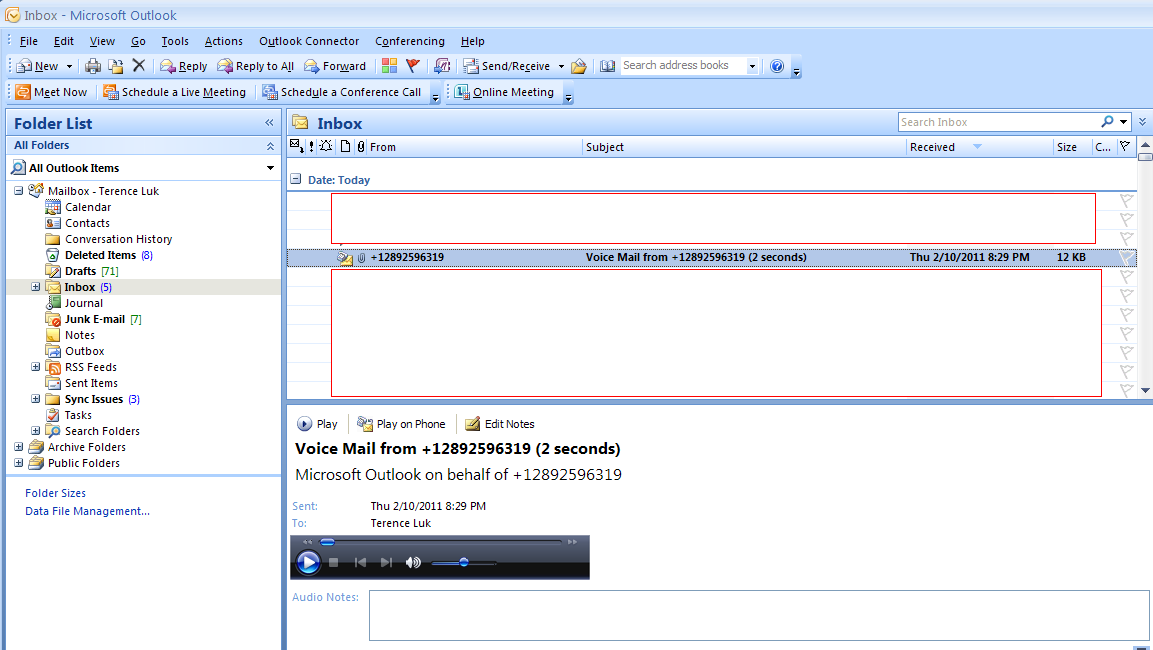Click the large Play button in the media player

click(308, 562)
